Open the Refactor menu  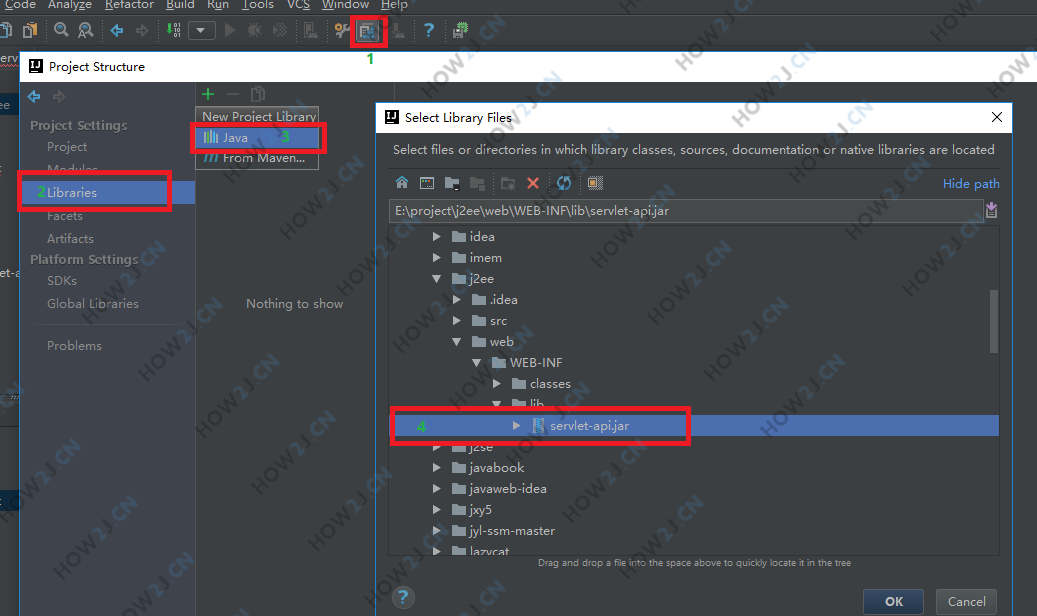(129, 5)
